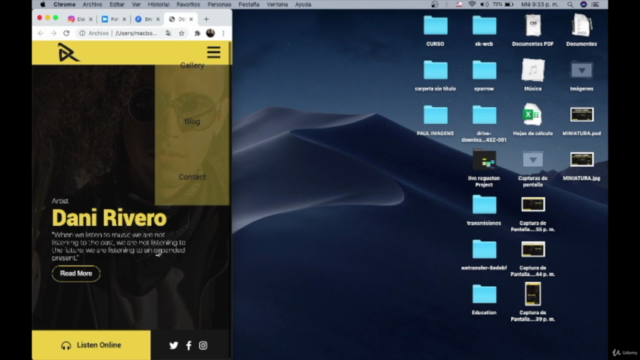Go forward using Chrome's forward arrow
This screenshot has height=360, width=640.
click(53, 33)
